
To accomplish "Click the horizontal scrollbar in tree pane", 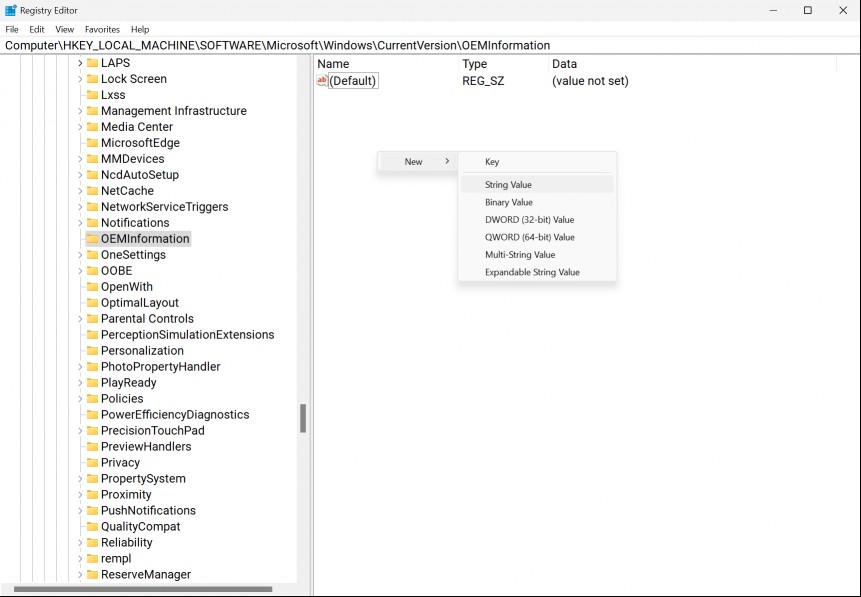I will coord(143,589).
